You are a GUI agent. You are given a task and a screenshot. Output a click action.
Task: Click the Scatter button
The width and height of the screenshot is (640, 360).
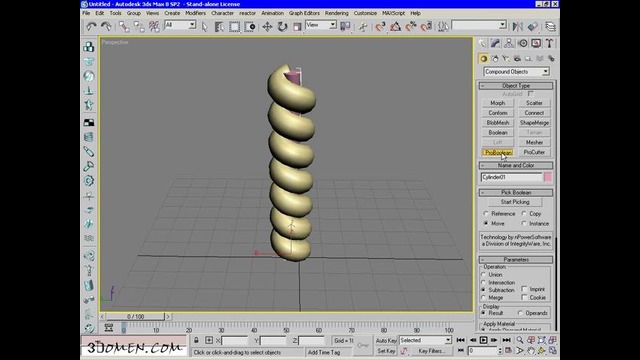[x=534, y=103]
